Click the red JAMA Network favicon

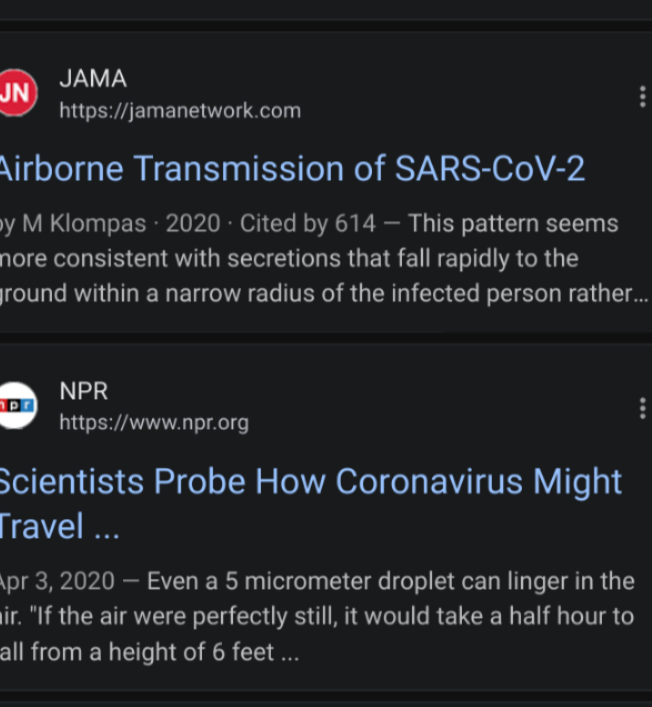tap(17, 93)
